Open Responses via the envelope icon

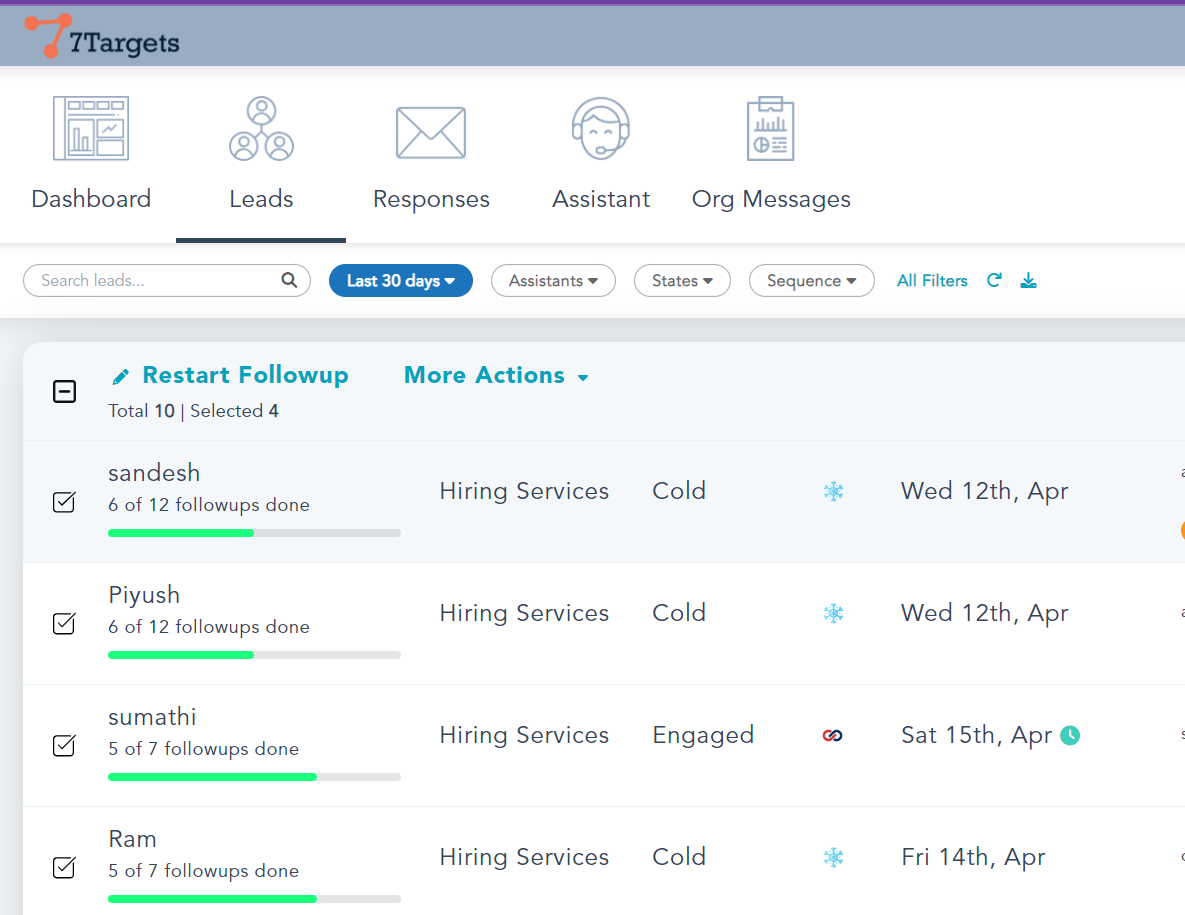pos(431,132)
